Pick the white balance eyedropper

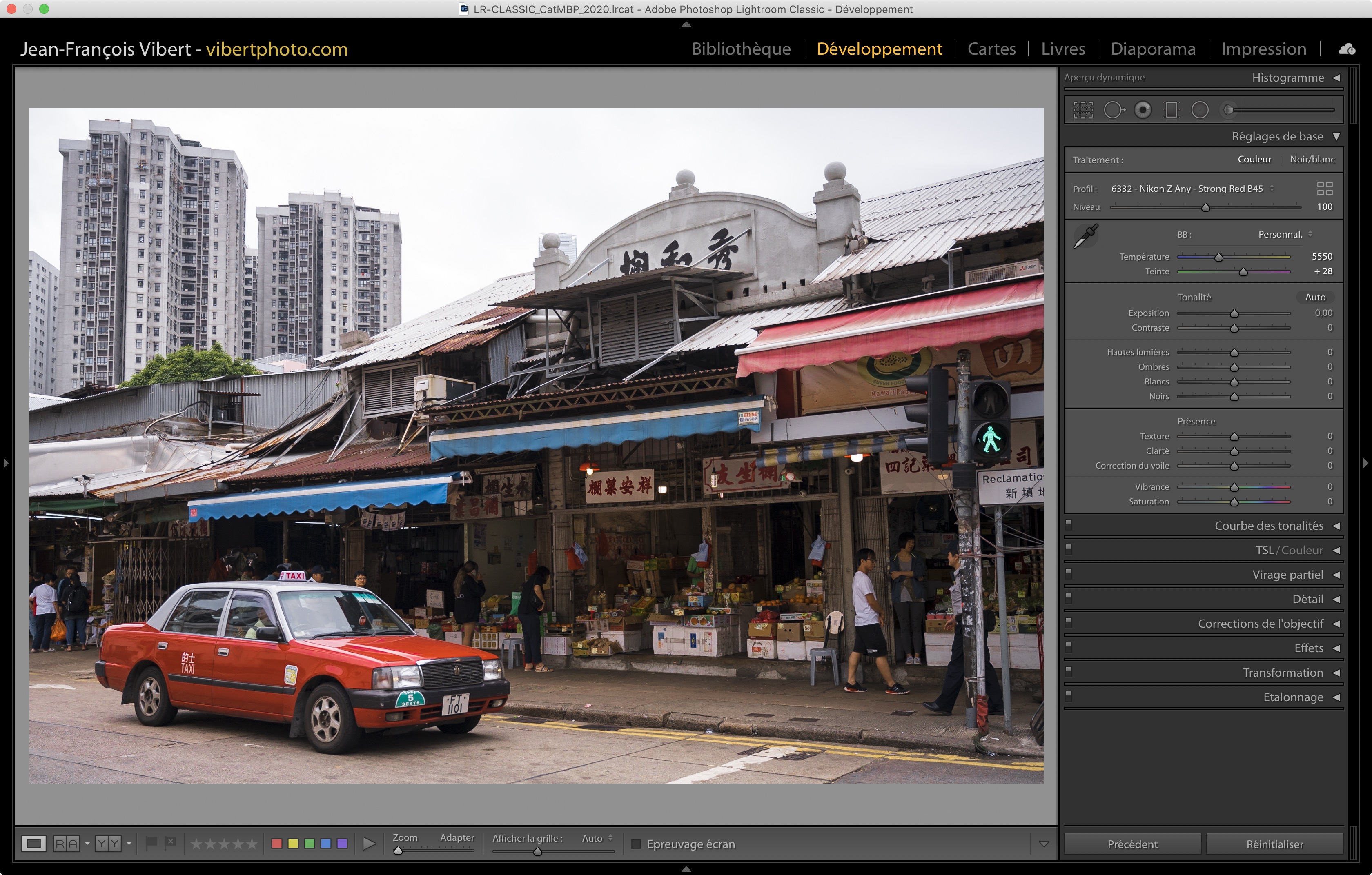point(1085,236)
